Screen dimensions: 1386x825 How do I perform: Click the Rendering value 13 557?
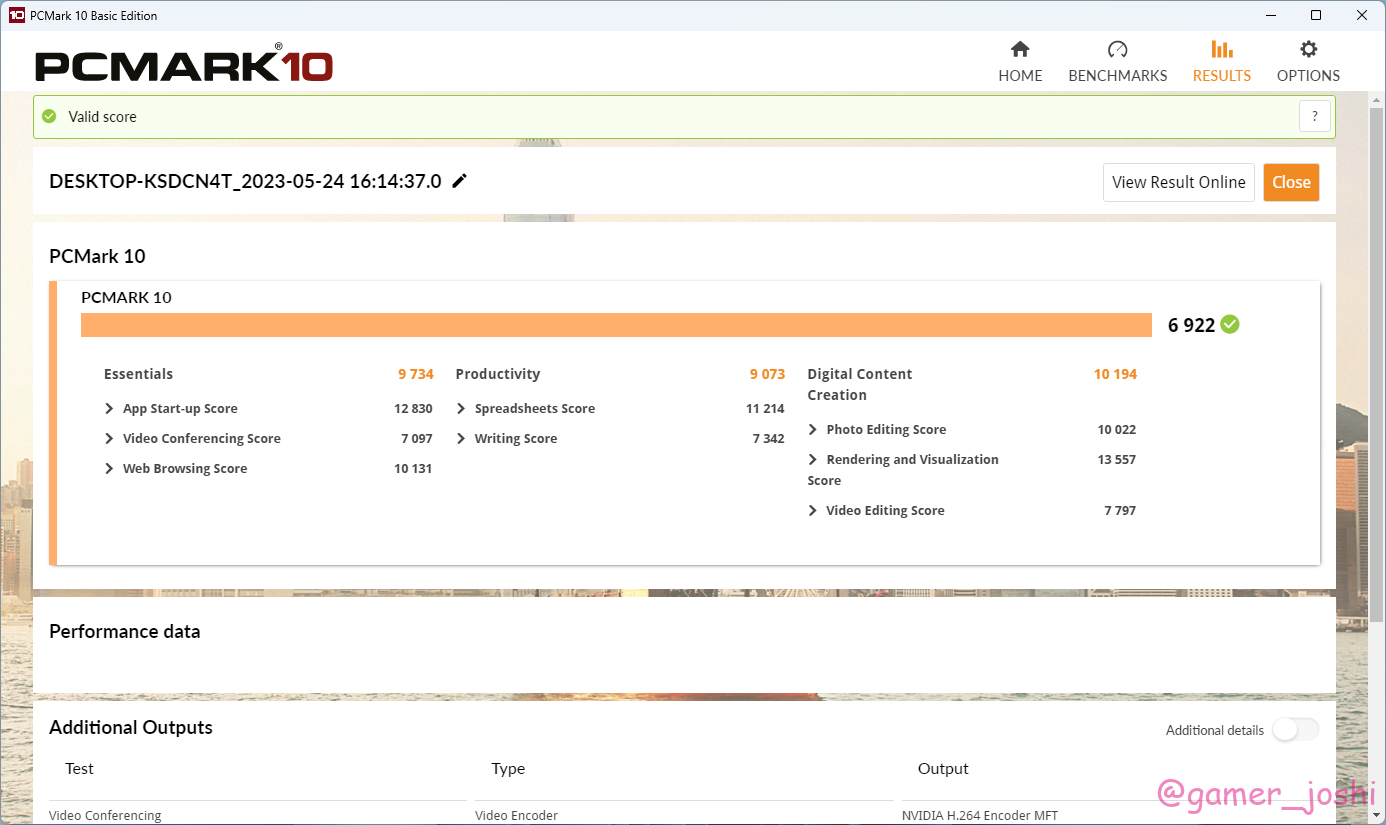click(x=1116, y=459)
